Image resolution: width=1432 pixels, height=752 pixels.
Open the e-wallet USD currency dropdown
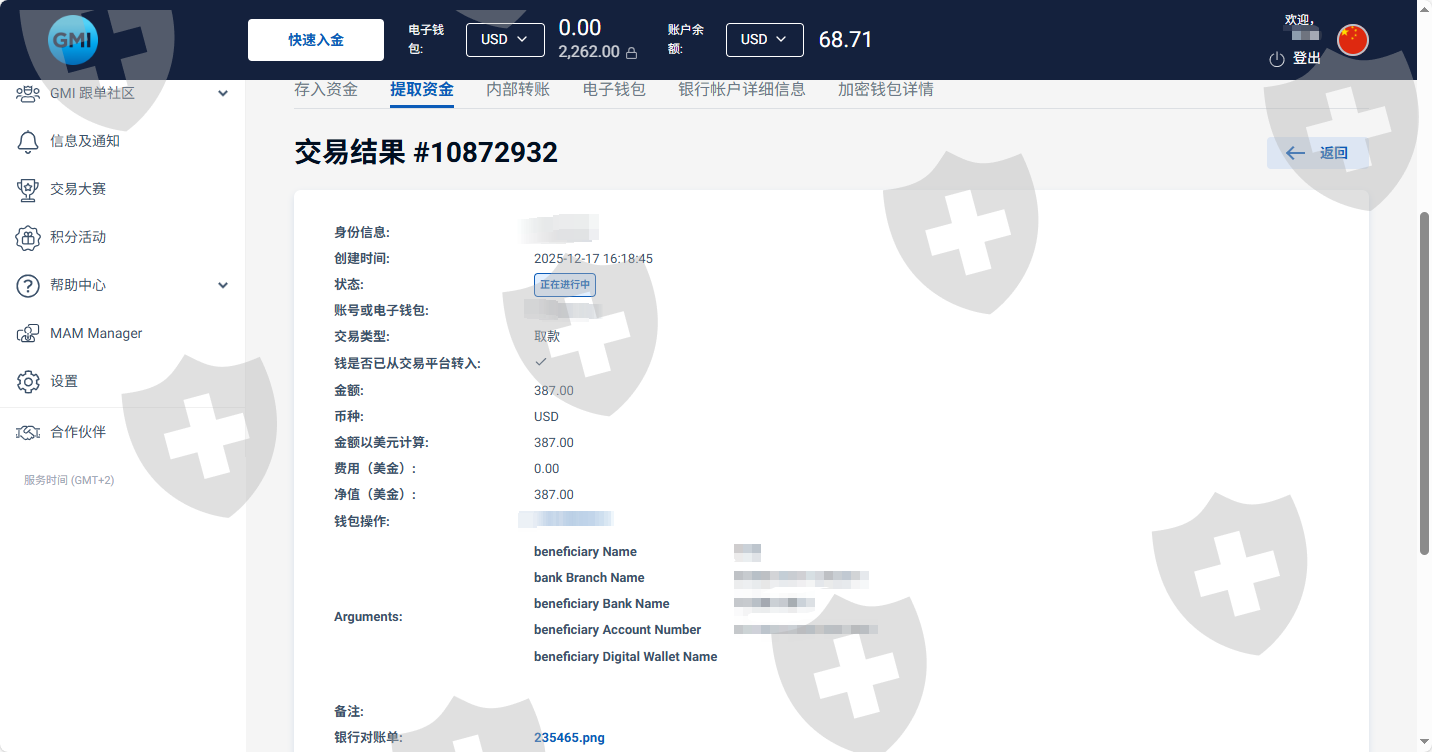click(505, 40)
